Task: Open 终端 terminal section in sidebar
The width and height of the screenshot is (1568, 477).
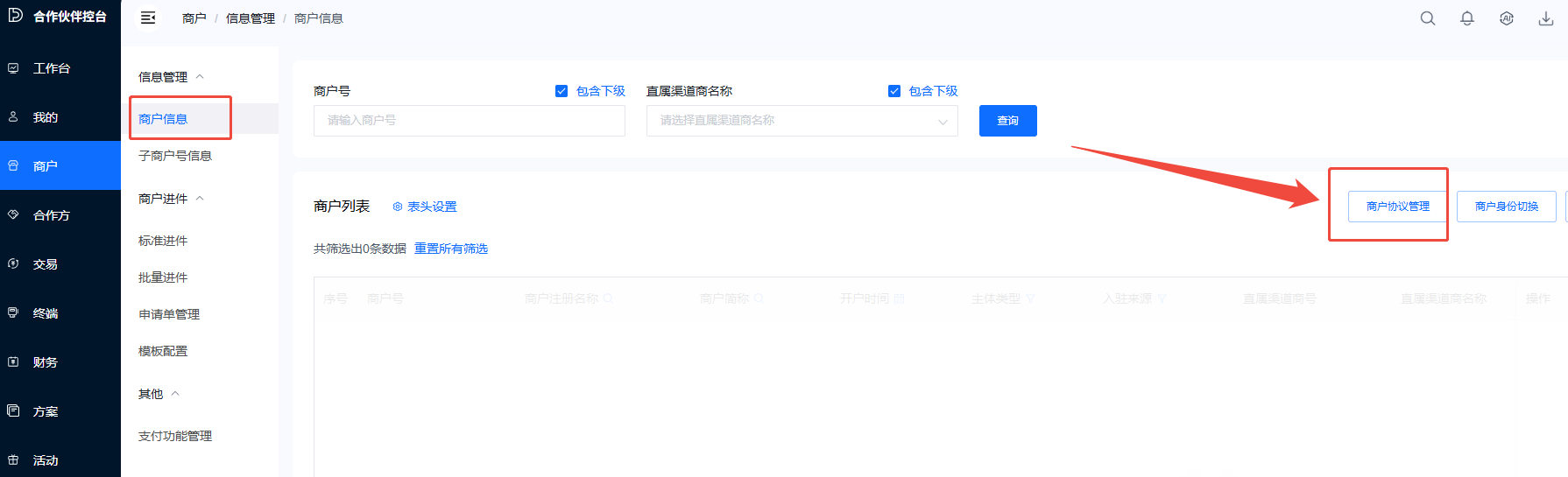Action: (45, 313)
